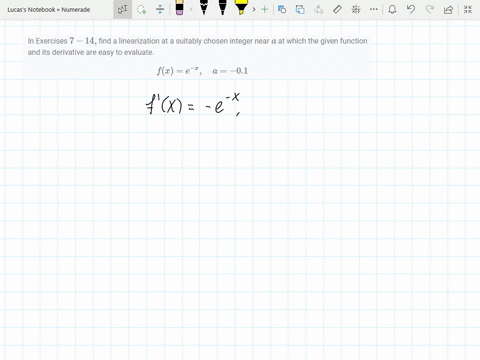Click Ink to Text icon

(x=319, y=9)
